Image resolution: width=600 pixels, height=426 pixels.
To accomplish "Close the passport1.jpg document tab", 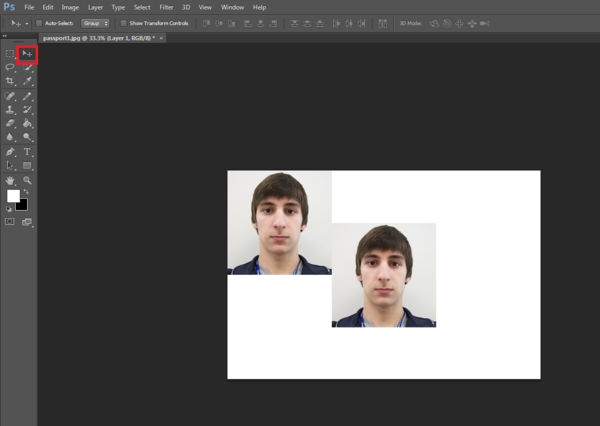I will 161,38.
